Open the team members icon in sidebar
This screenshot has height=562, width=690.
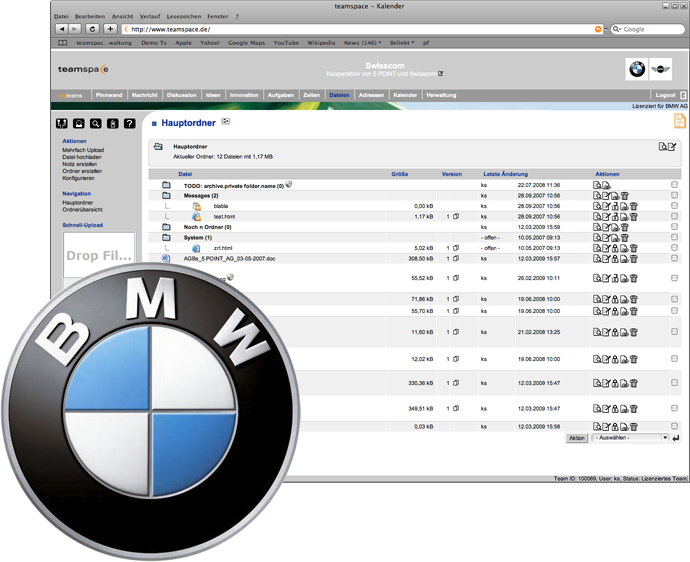click(62, 124)
